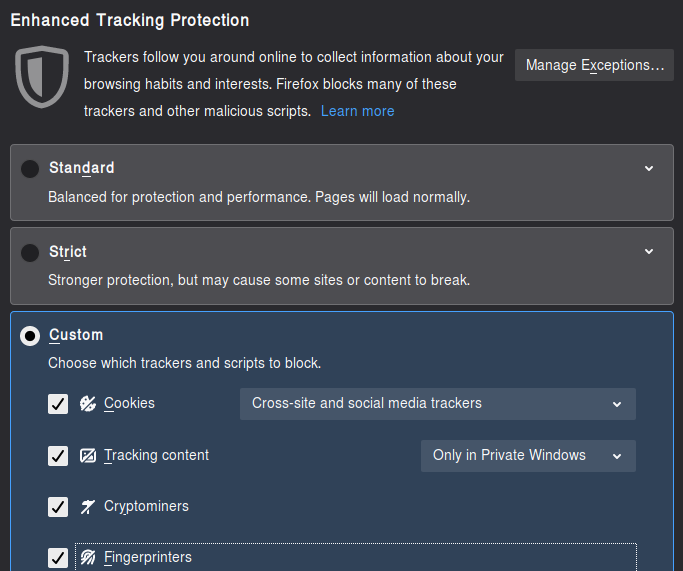
Task: Click the Fingerprinters label text
Action: click(x=148, y=557)
